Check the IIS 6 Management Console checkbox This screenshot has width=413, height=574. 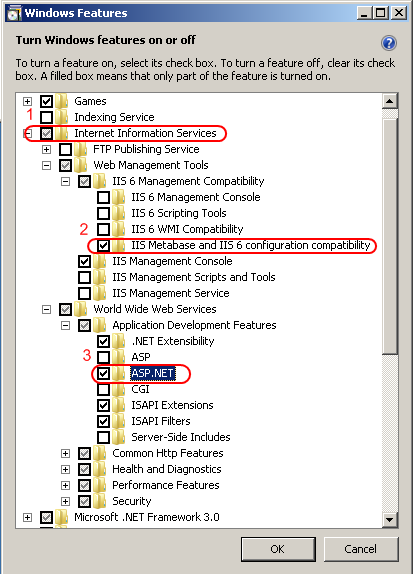pyautogui.click(x=103, y=197)
